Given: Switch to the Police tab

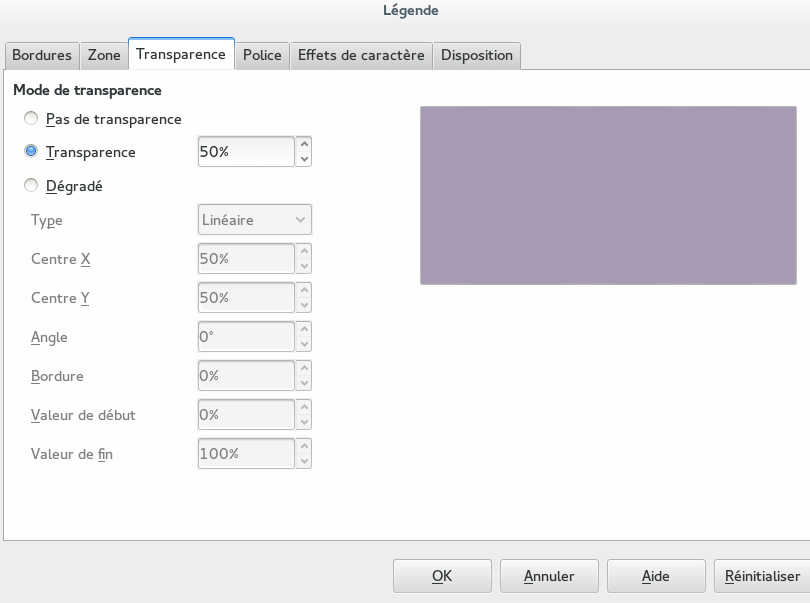Looking at the screenshot, I should 262,55.
